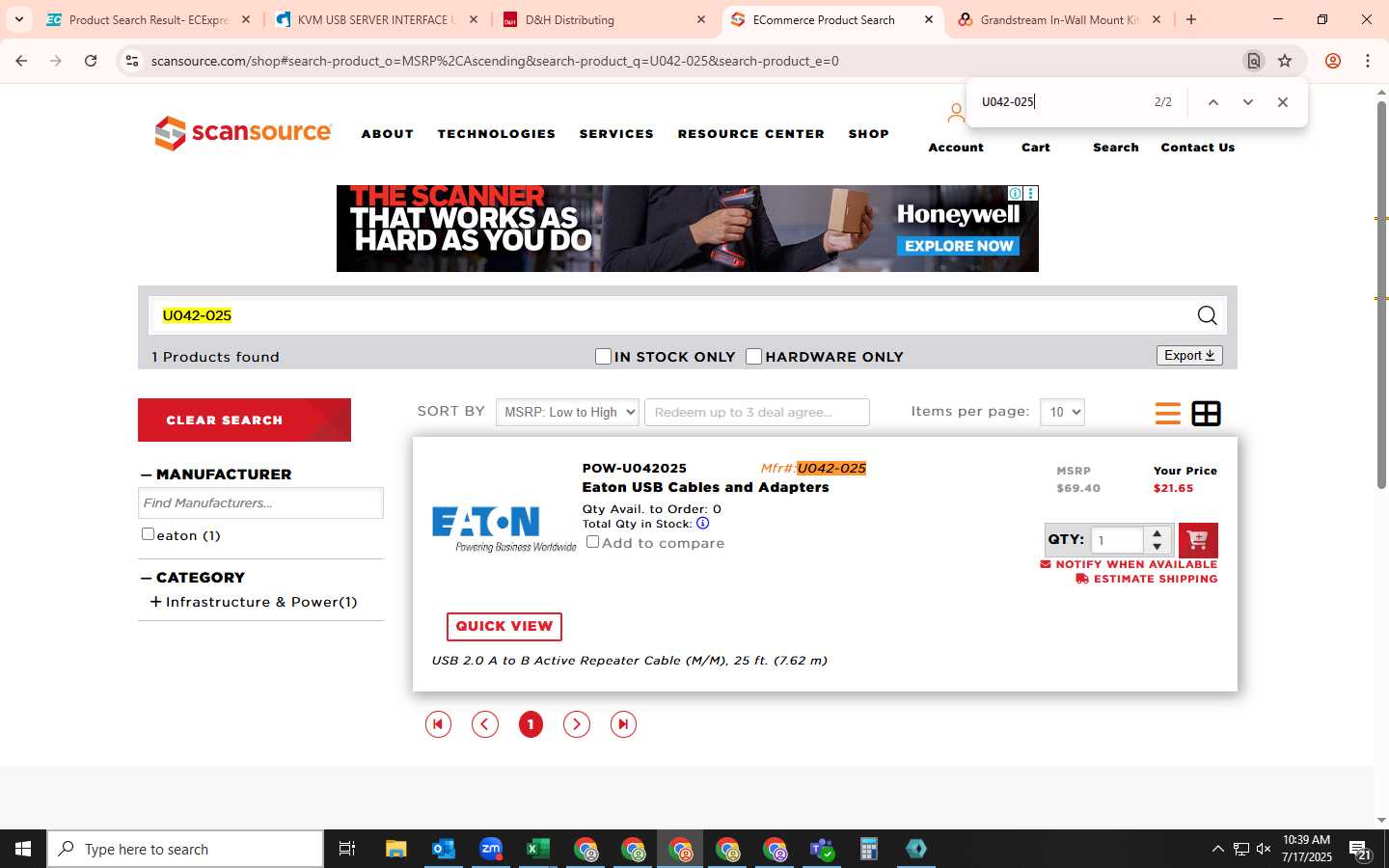The image size is (1389, 868).
Task: Open SERVICES menu
Action: point(616,134)
